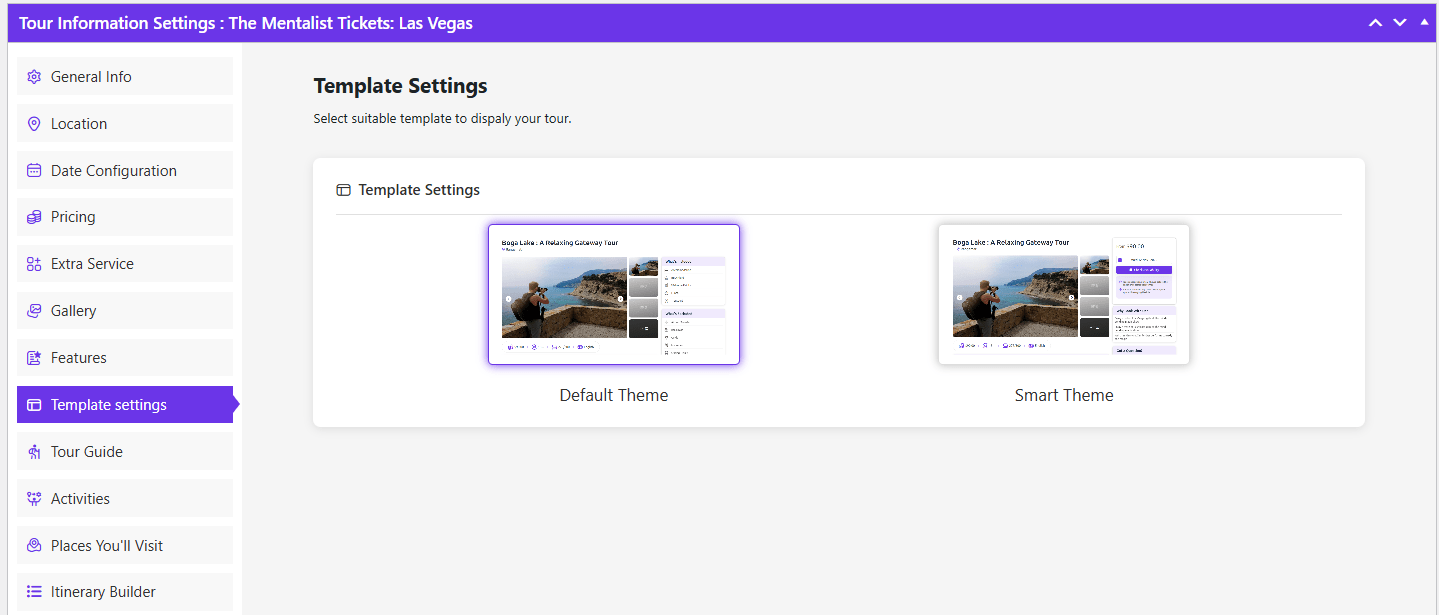1439x615 pixels.
Task: Click the General Info gear icon
Action: click(34, 77)
